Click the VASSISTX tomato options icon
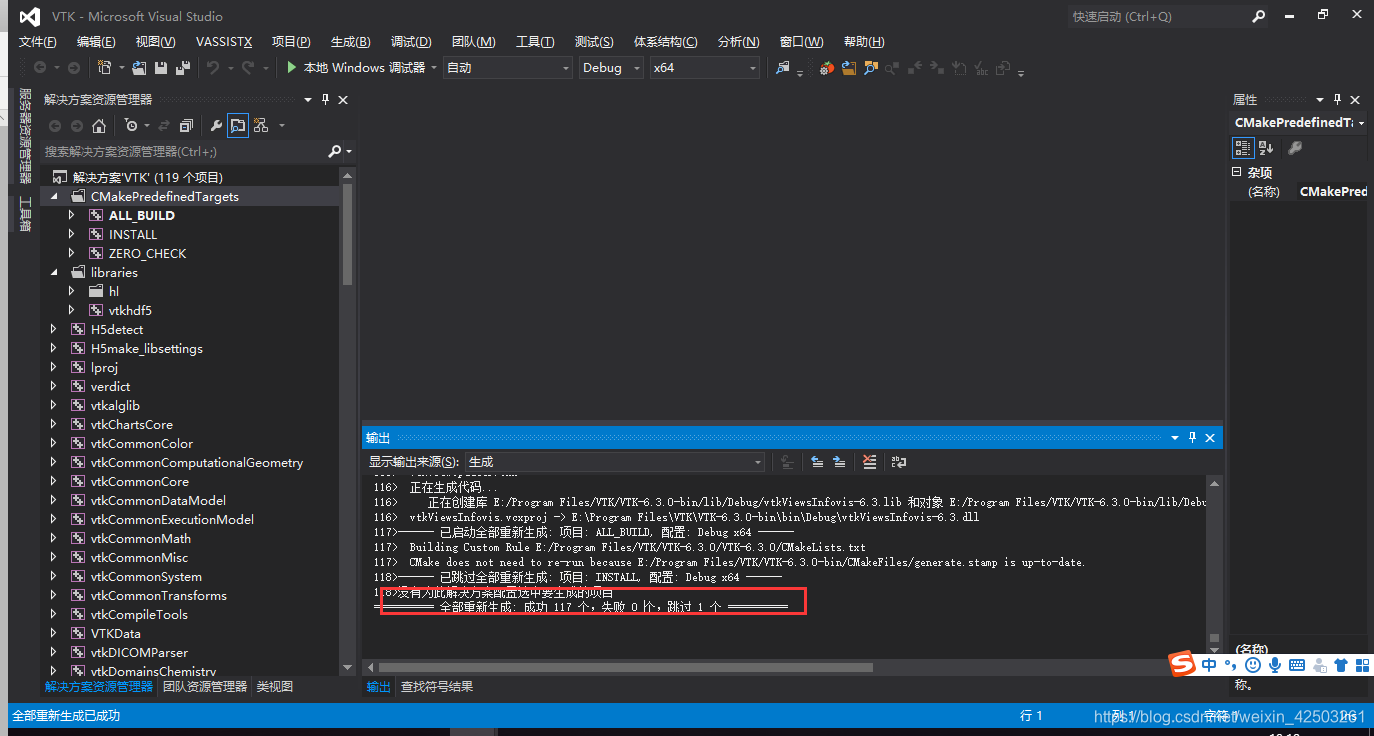The height and width of the screenshot is (736, 1374). pyautogui.click(x=827, y=67)
